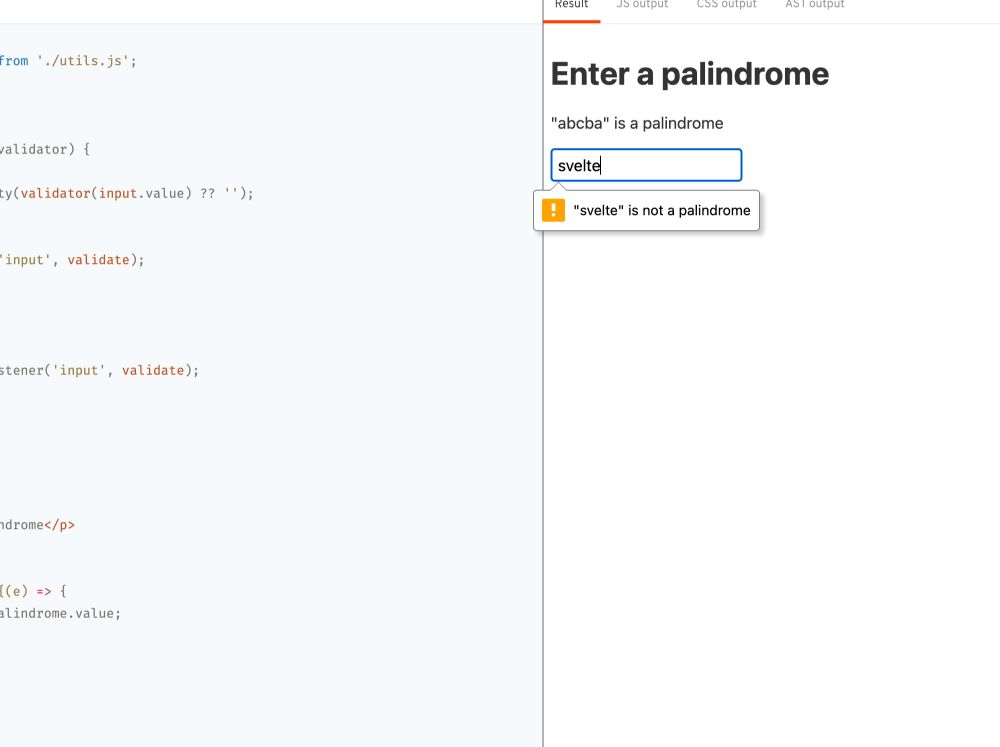1000x747 pixels.
Task: Click the stener('input', validate); code line
Action: click(99, 371)
